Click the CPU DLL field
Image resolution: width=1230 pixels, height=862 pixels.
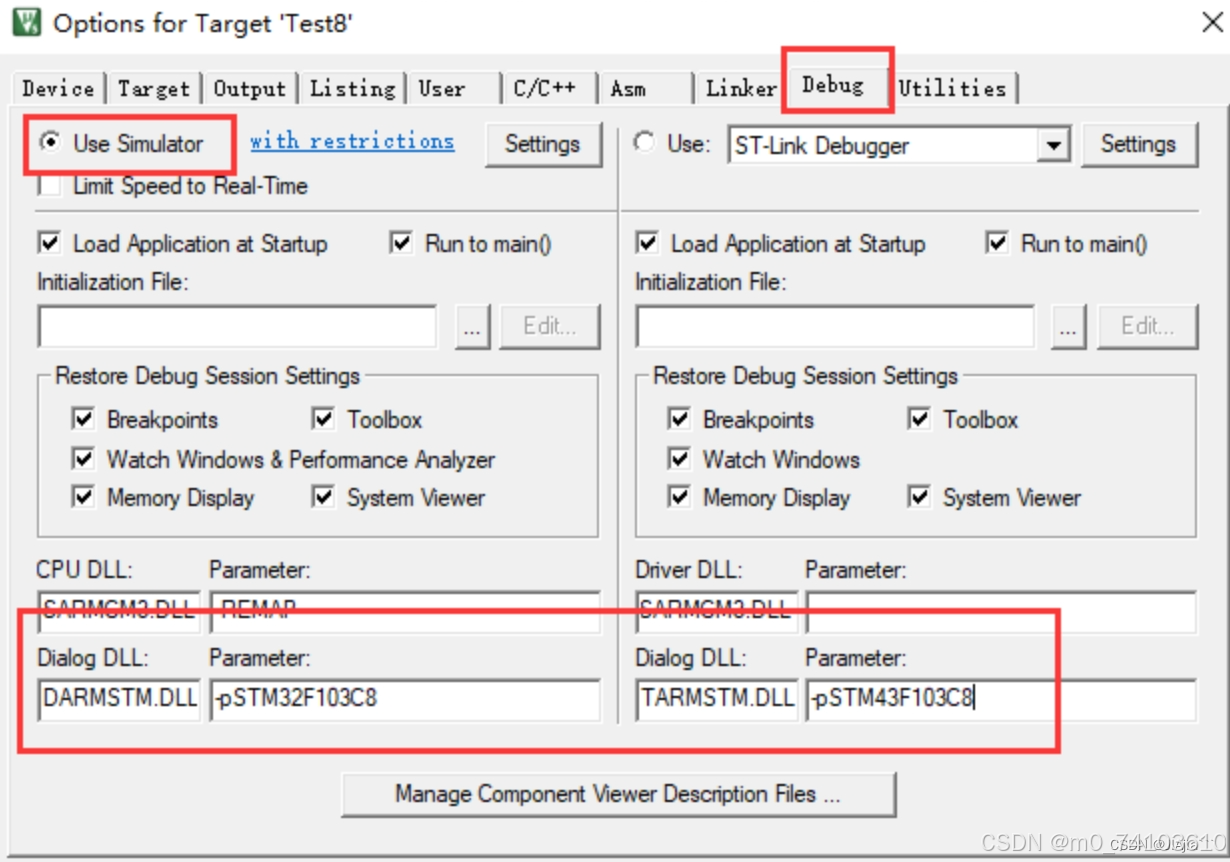click(x=119, y=611)
